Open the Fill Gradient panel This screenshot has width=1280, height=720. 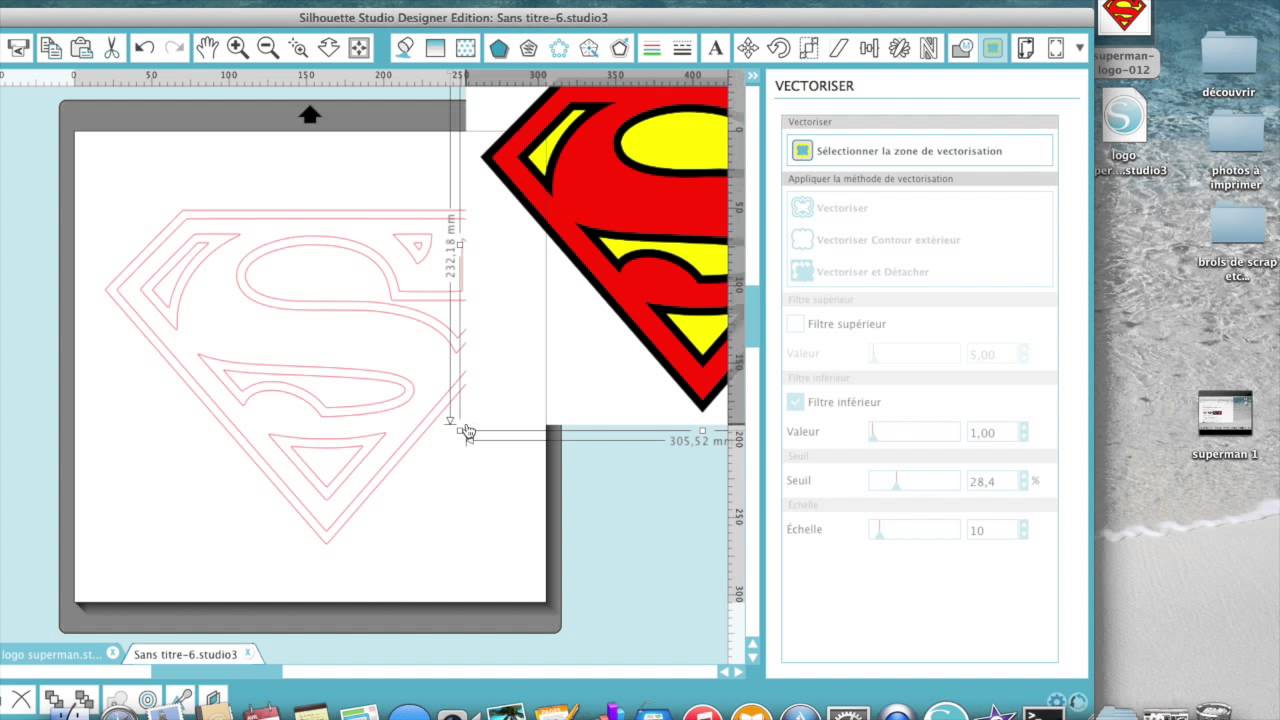(x=435, y=47)
